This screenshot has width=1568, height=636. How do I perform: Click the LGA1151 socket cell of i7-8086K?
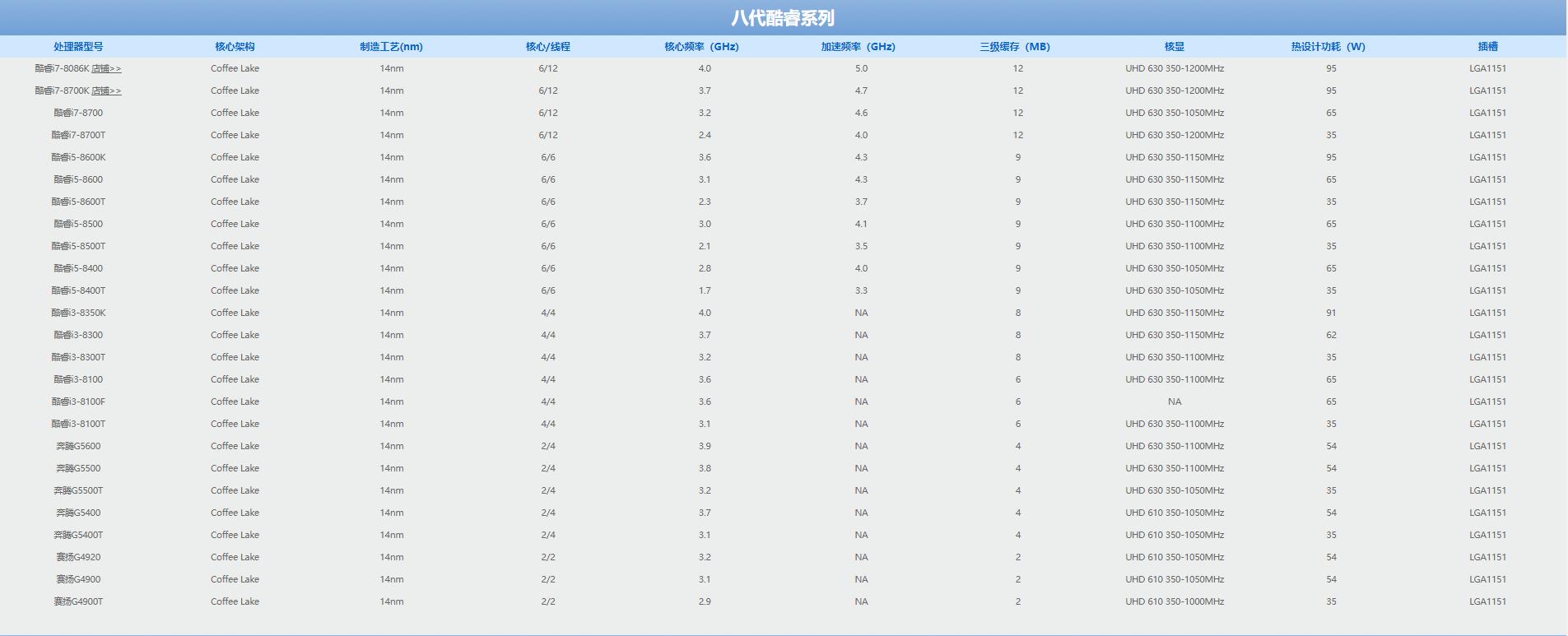[1488, 68]
